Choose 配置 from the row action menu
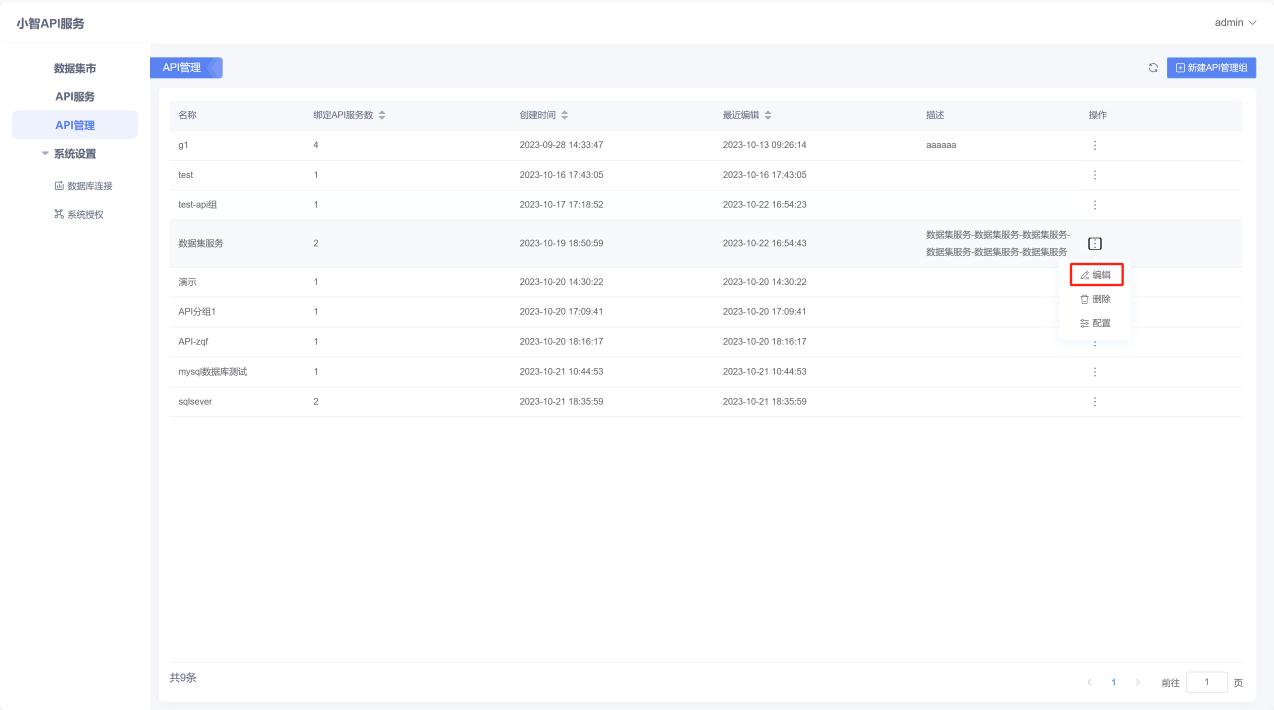Image resolution: width=1274 pixels, height=710 pixels. point(1096,323)
